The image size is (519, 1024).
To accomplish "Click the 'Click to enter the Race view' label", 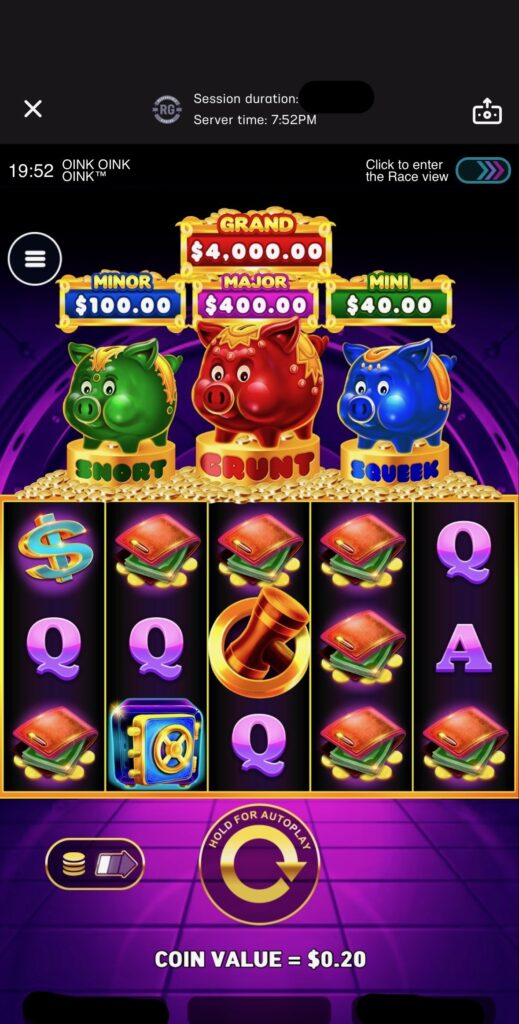I will pos(406,171).
